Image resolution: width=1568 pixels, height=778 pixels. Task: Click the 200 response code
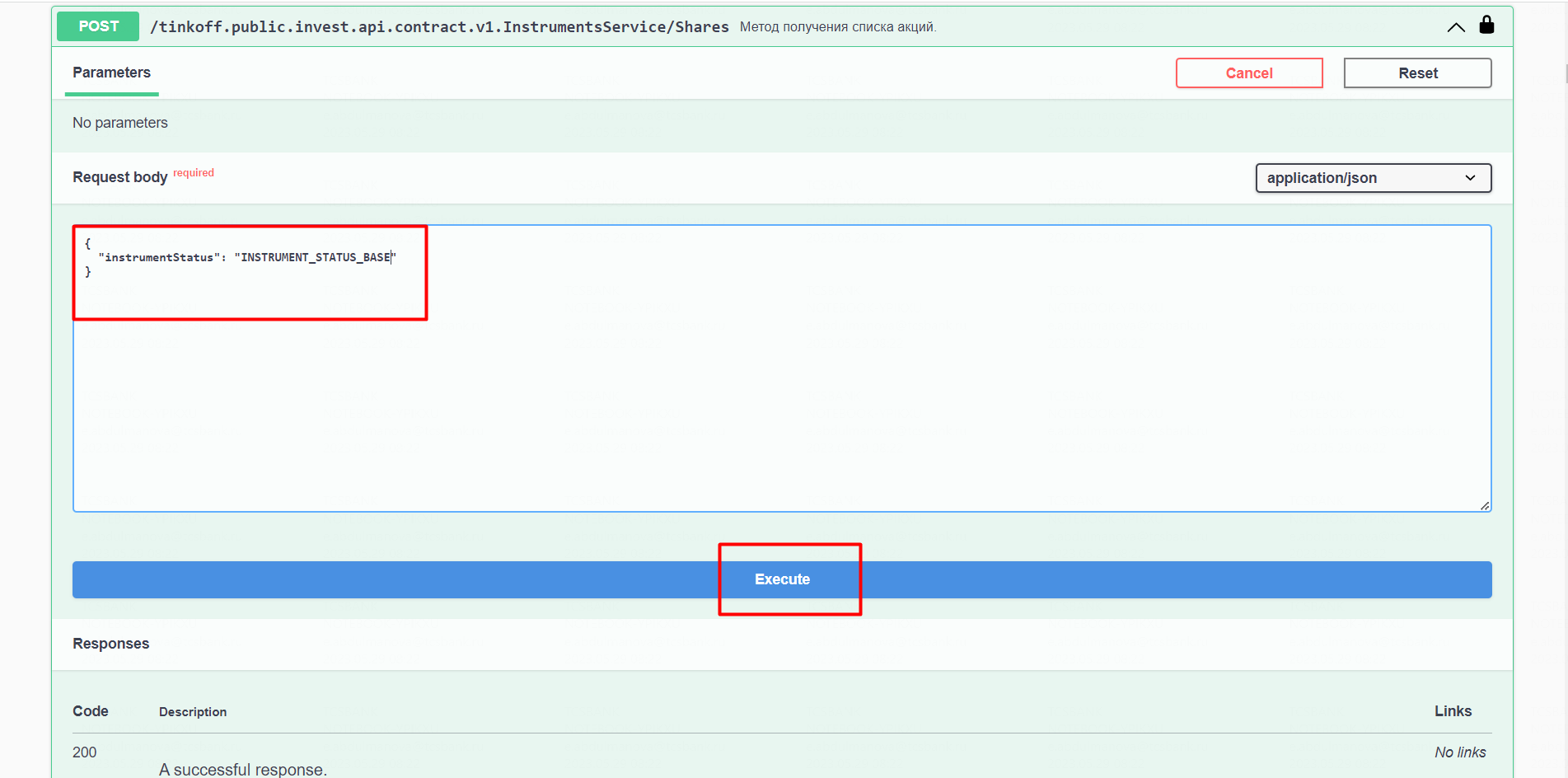coord(84,752)
